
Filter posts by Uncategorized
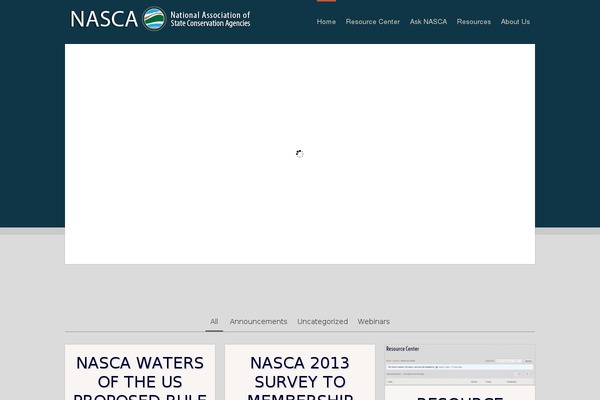click(x=323, y=322)
